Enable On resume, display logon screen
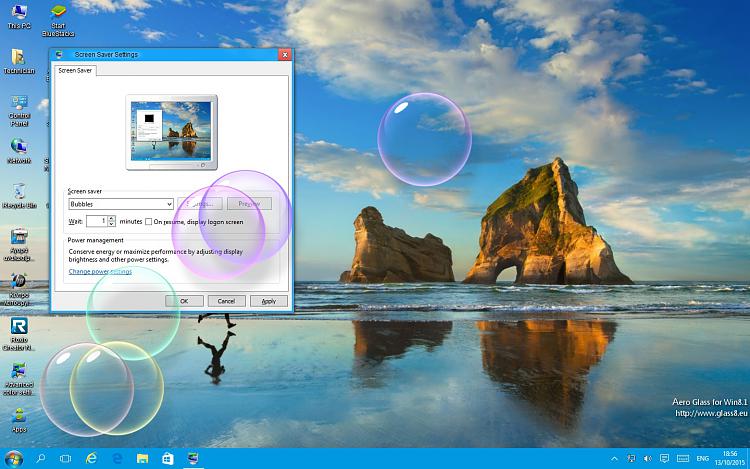This screenshot has width=750, height=469. click(x=149, y=222)
